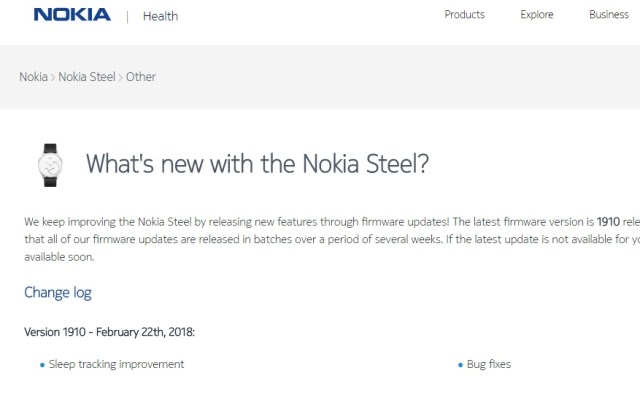Screen dimensions: 640x395
Task: Click the Nokia Steel watch image
Action: pyautogui.click(x=50, y=165)
